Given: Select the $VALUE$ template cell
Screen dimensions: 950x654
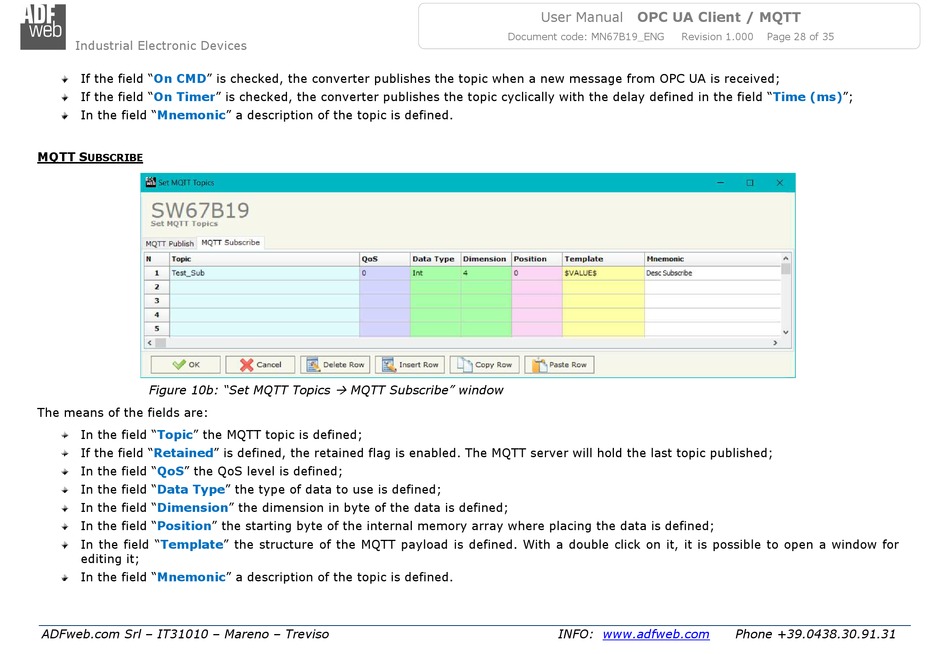Looking at the screenshot, I should point(603,273).
